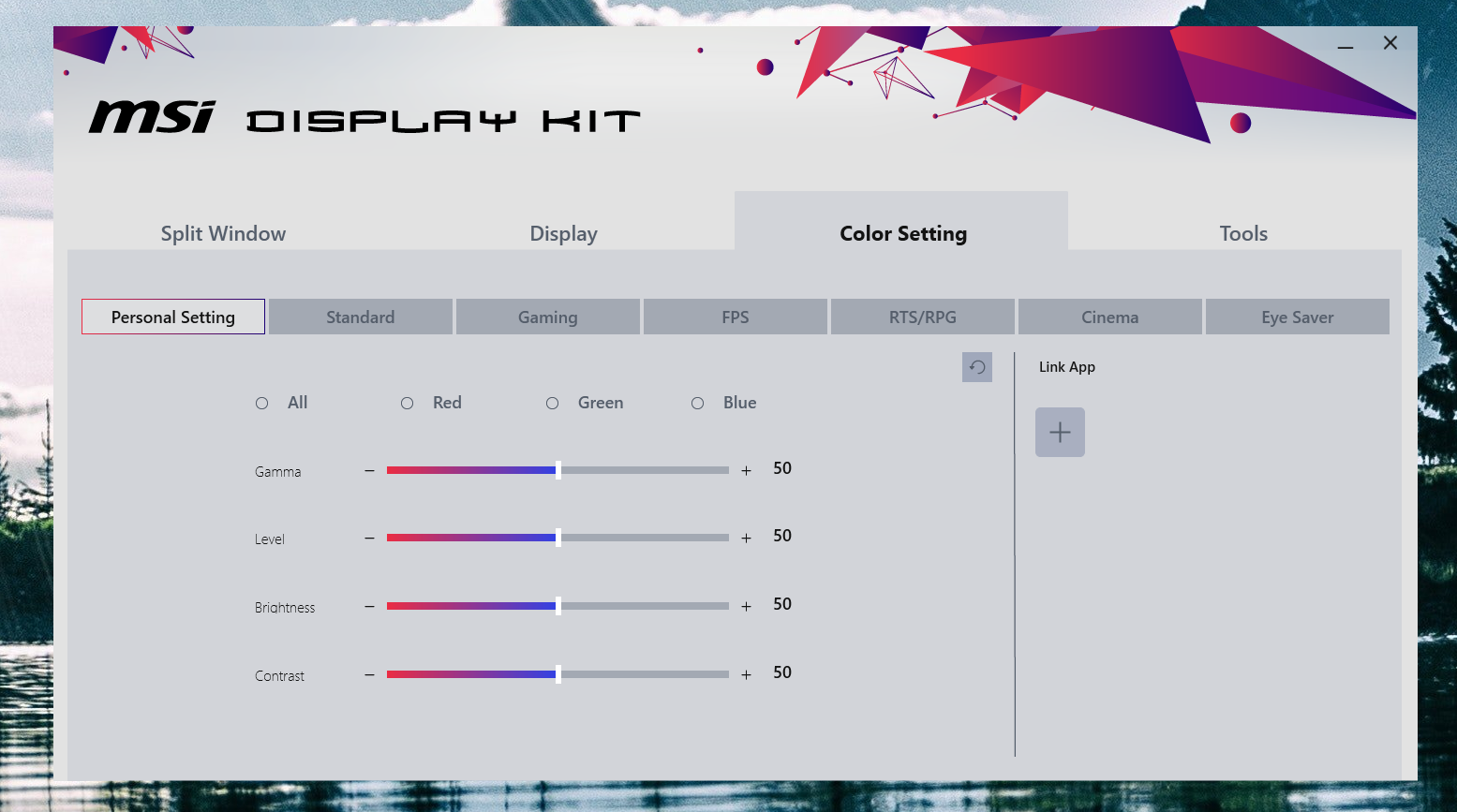Click the Contrast slider handle
1457x812 pixels.
(558, 674)
